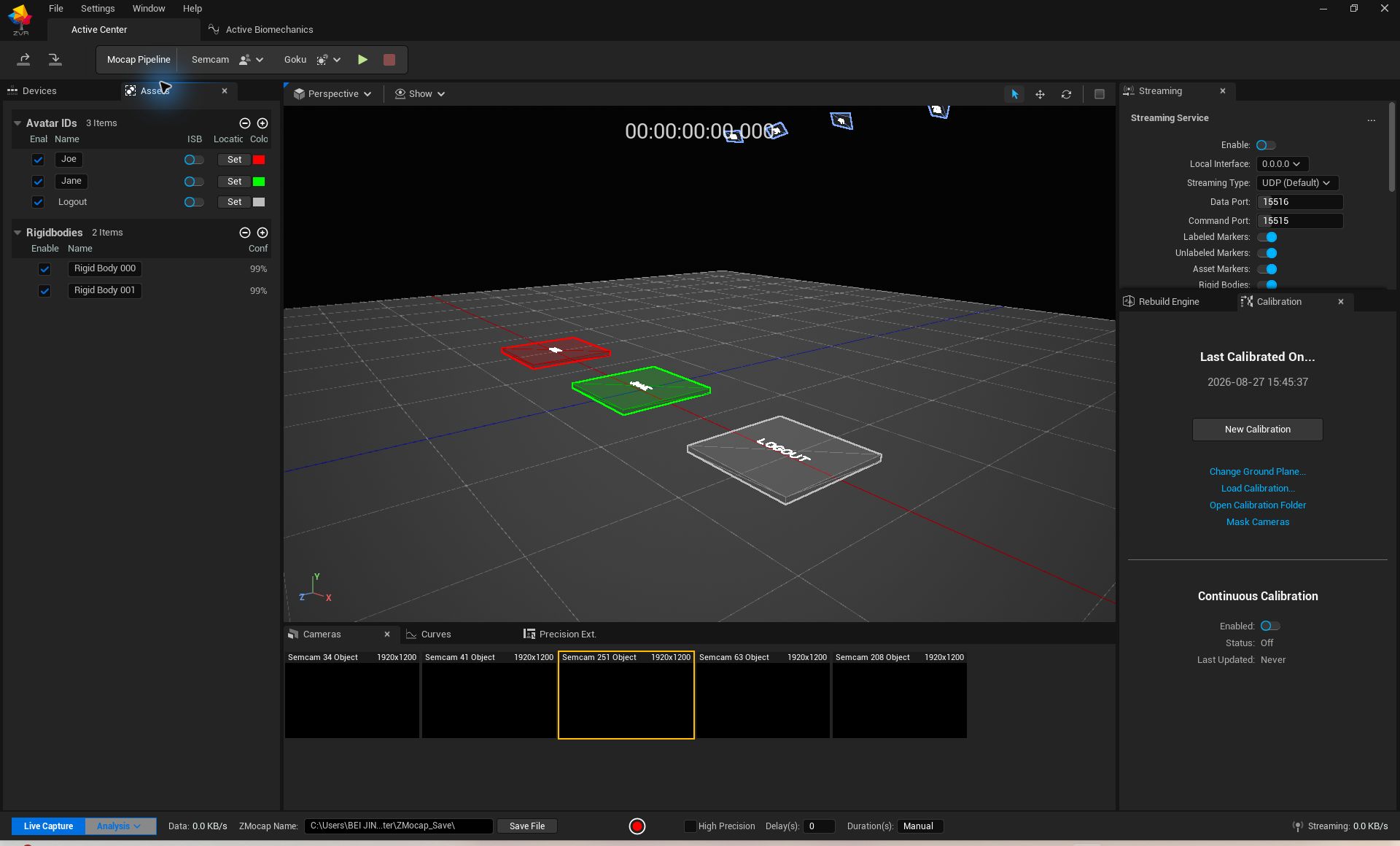Close the Cameras tab

(x=387, y=634)
